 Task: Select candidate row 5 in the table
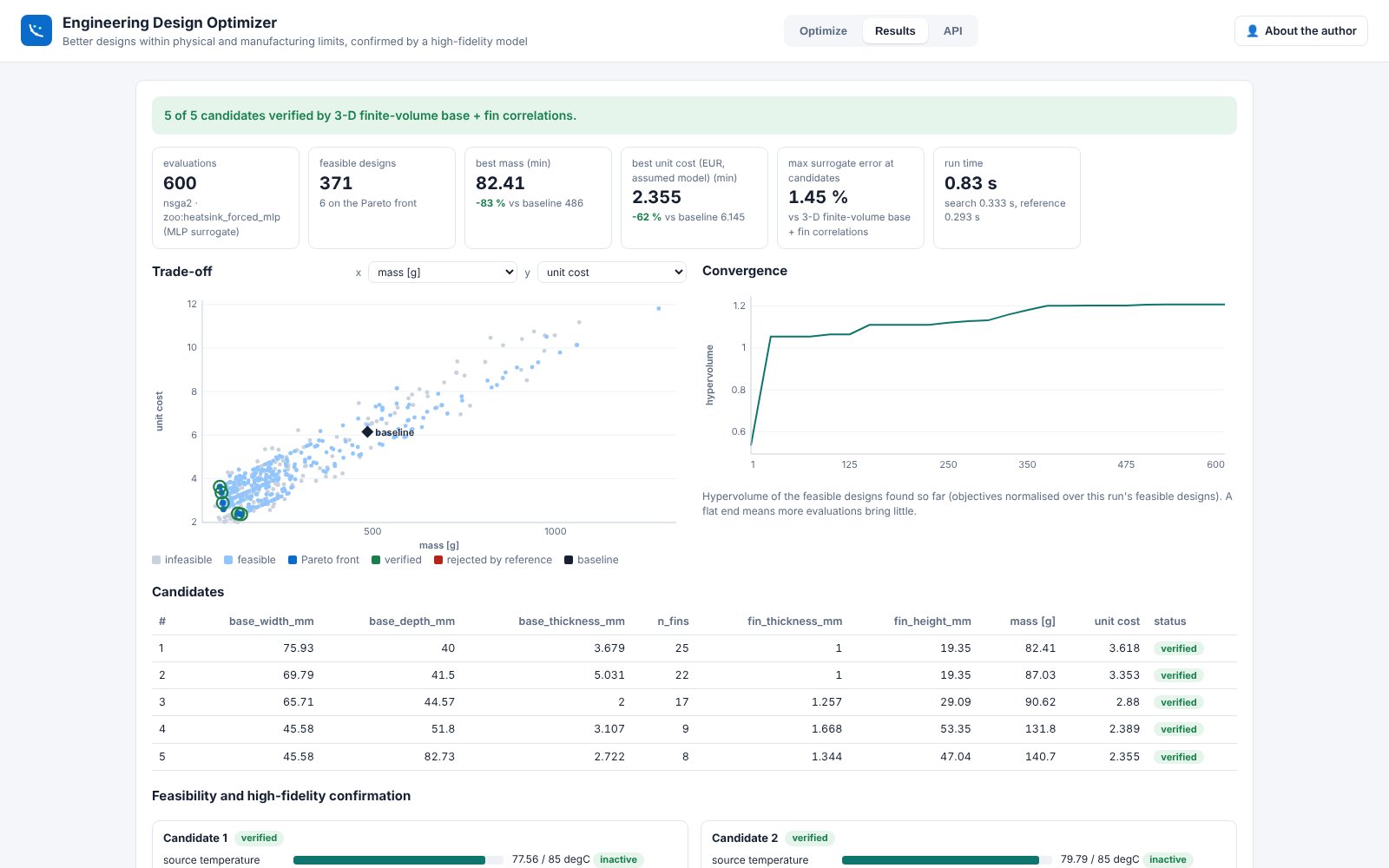pos(694,757)
